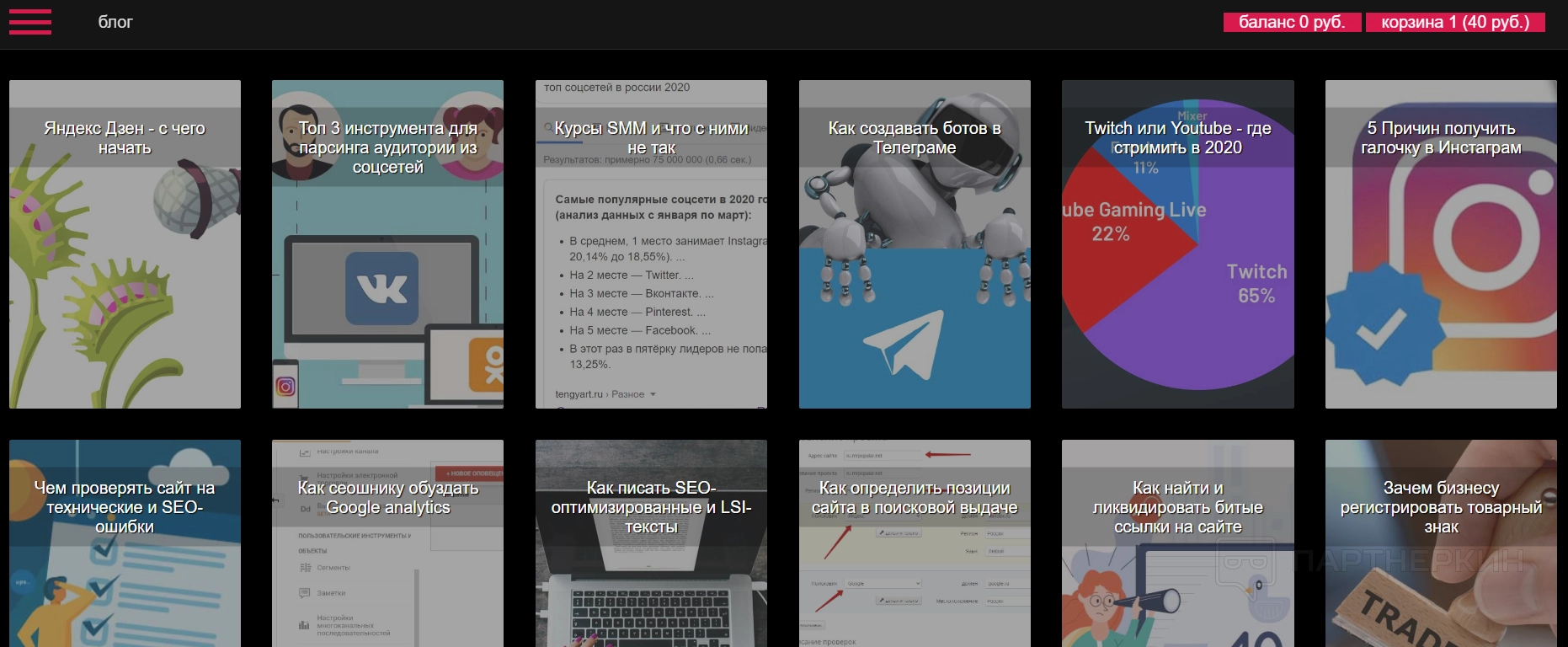Screen dimensions: 1568x647
Task: Read Курсы SMM и что с ними не так
Action: click(651, 138)
